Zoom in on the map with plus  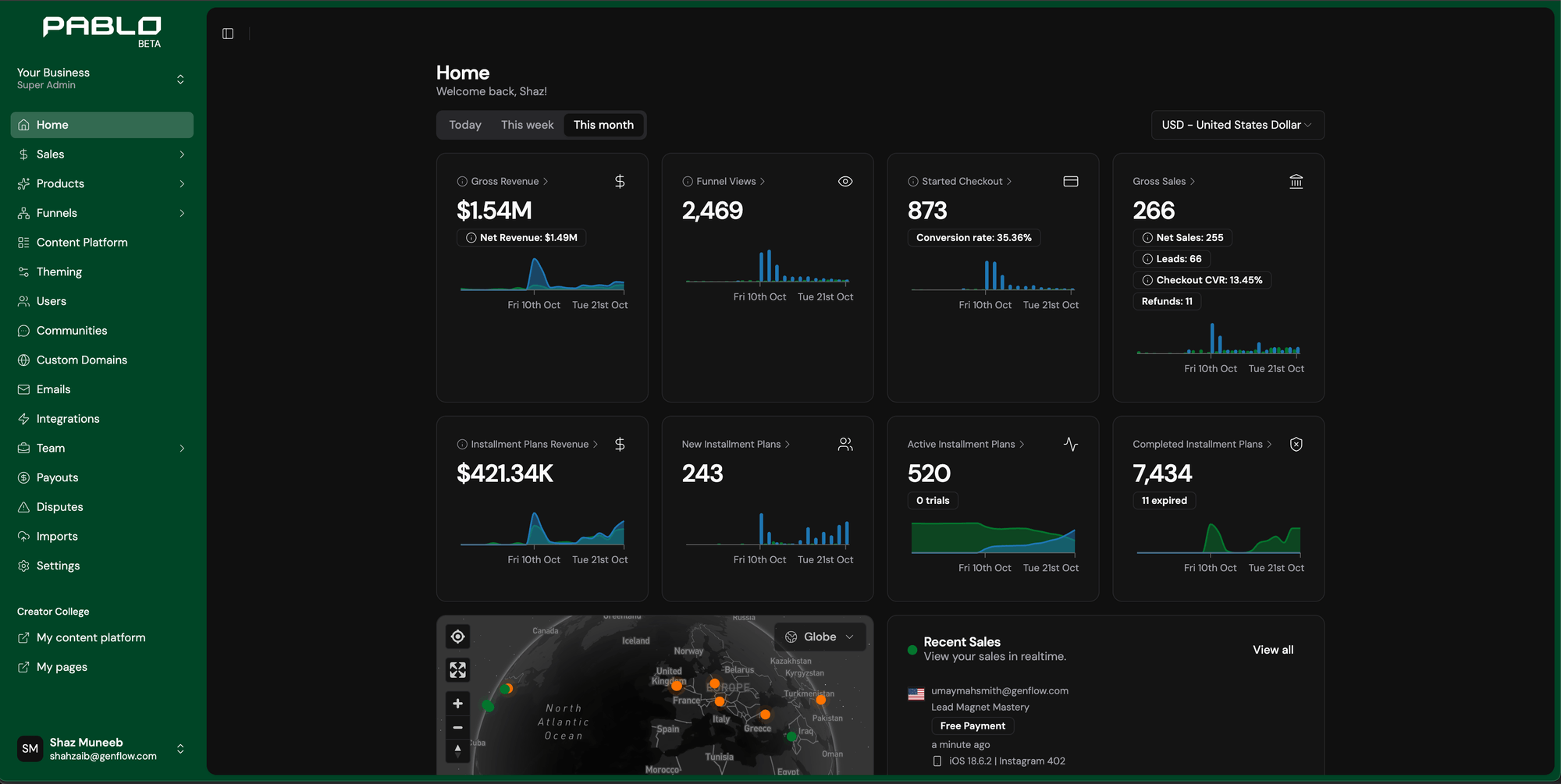click(457, 704)
